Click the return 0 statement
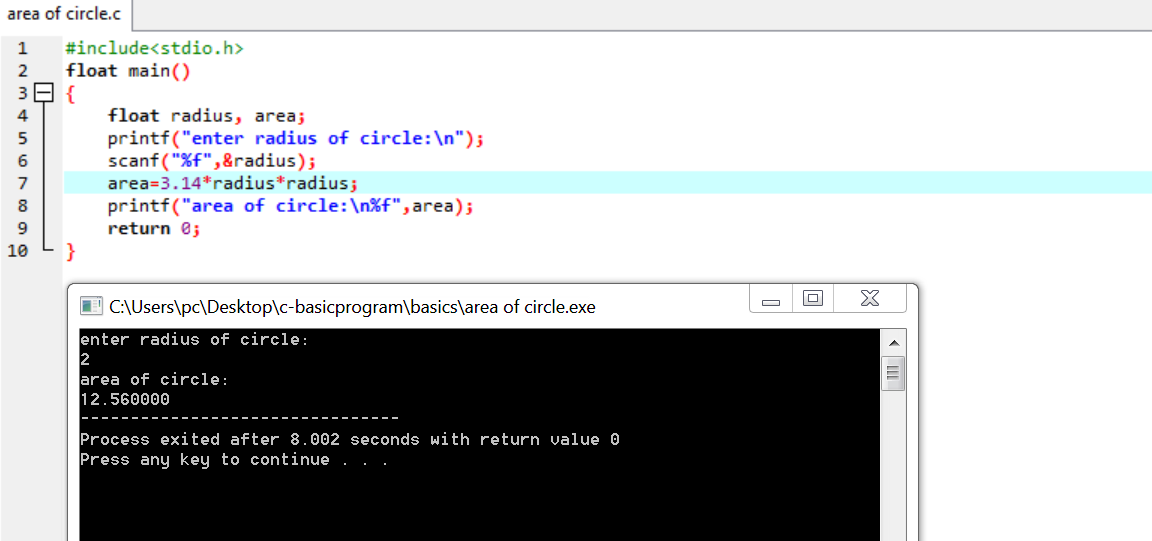Viewport: 1152px width, 541px height. (x=154, y=229)
